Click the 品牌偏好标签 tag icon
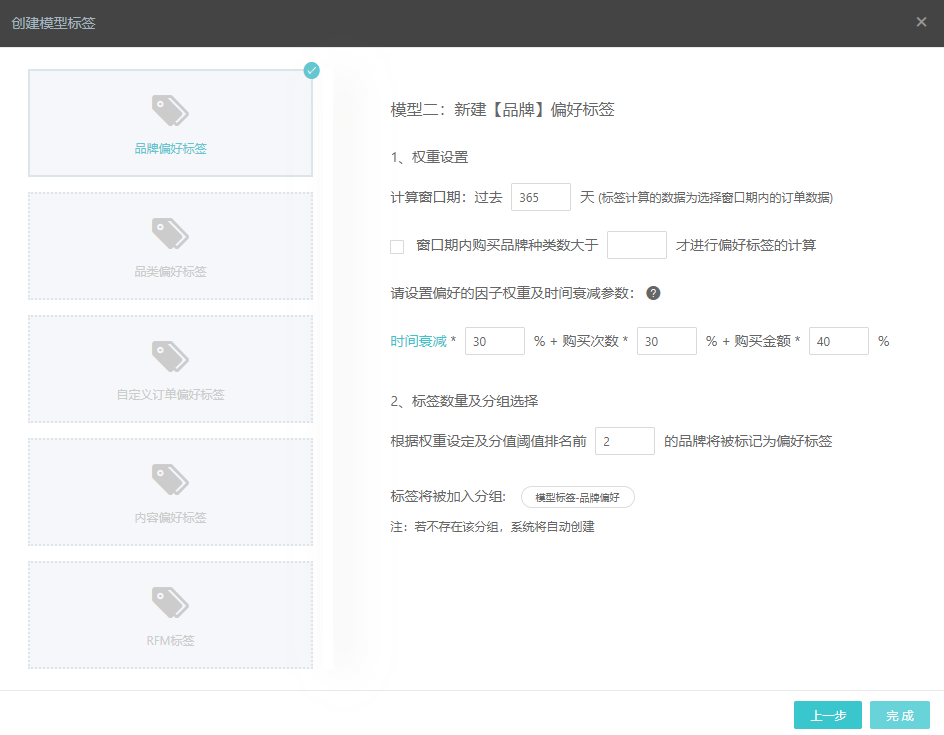Screen dimensions: 944x735 pos(170,109)
